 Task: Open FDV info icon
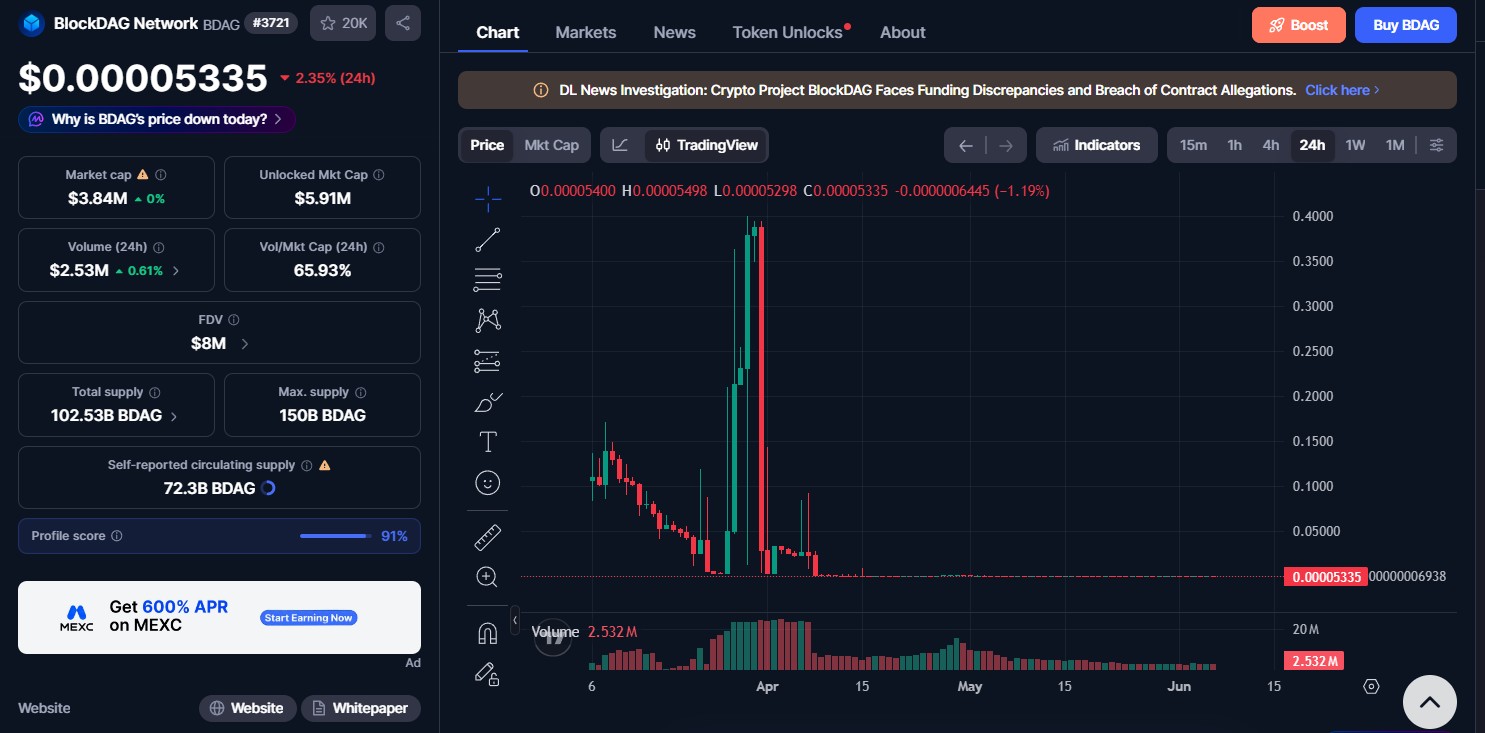234,320
